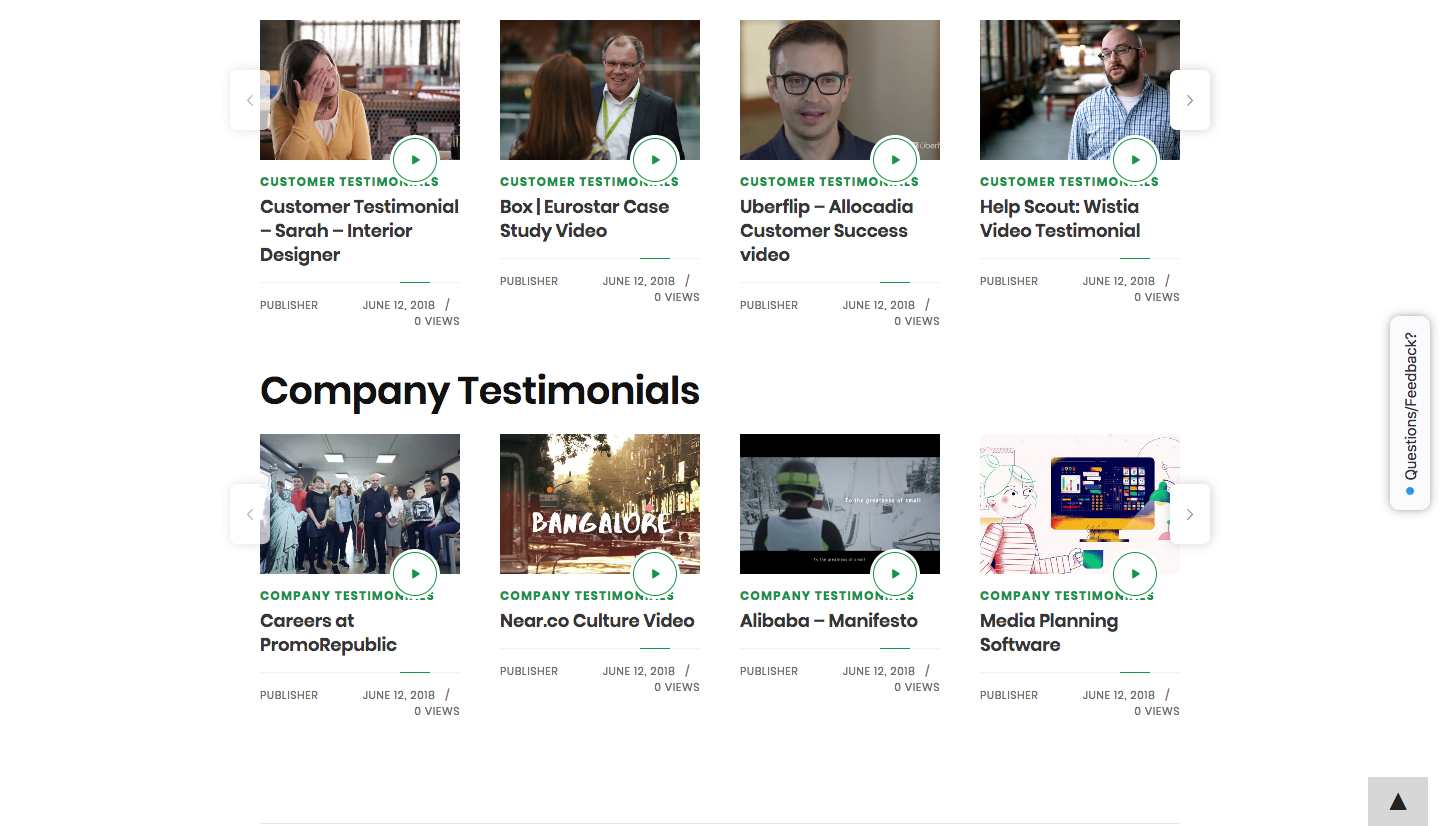Viewport: 1440px width, 826px height.
Task: Click June 12, 2018 date under Near.co video
Action: pos(639,671)
